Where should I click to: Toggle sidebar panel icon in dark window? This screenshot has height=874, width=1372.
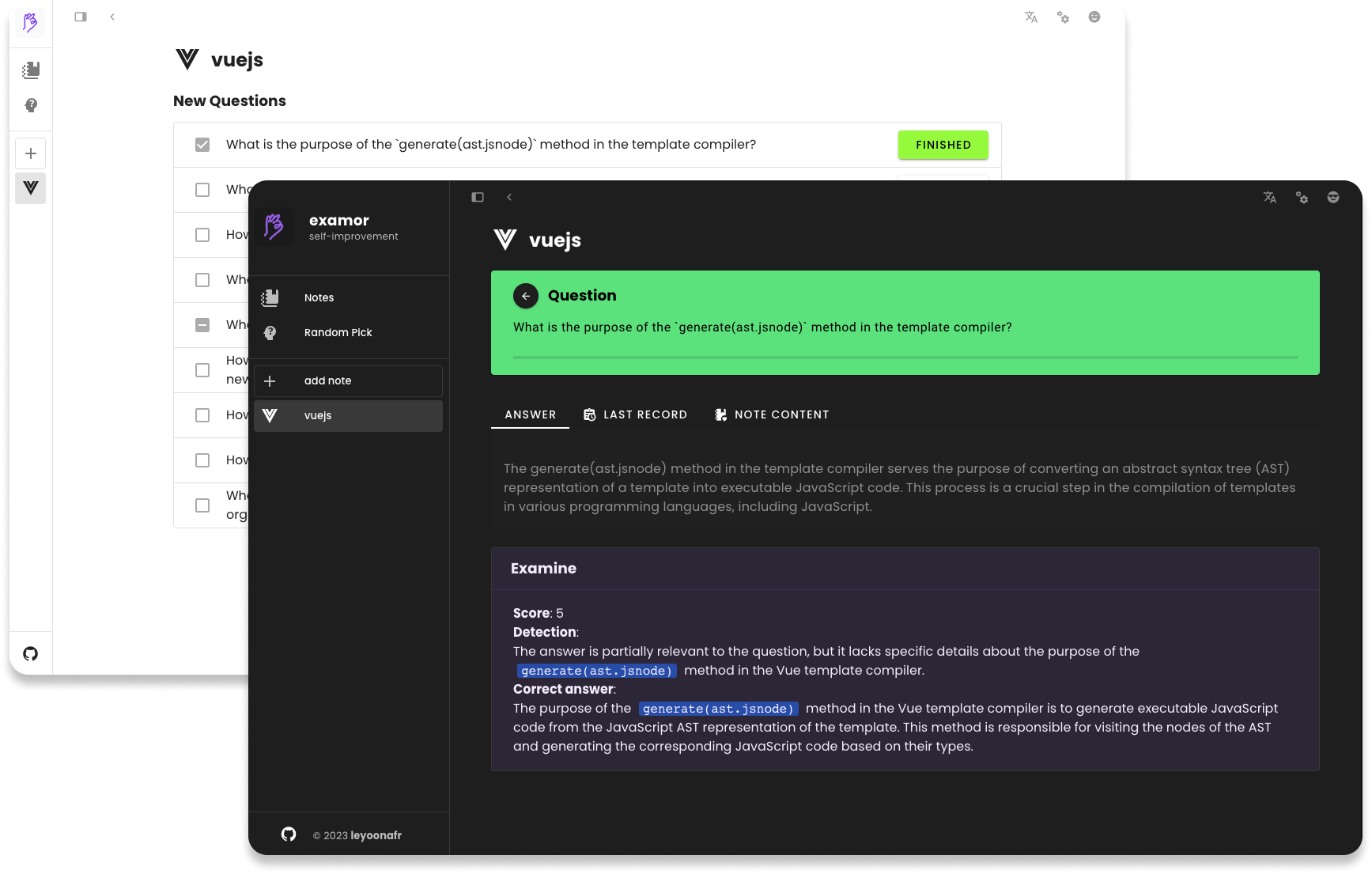(478, 198)
